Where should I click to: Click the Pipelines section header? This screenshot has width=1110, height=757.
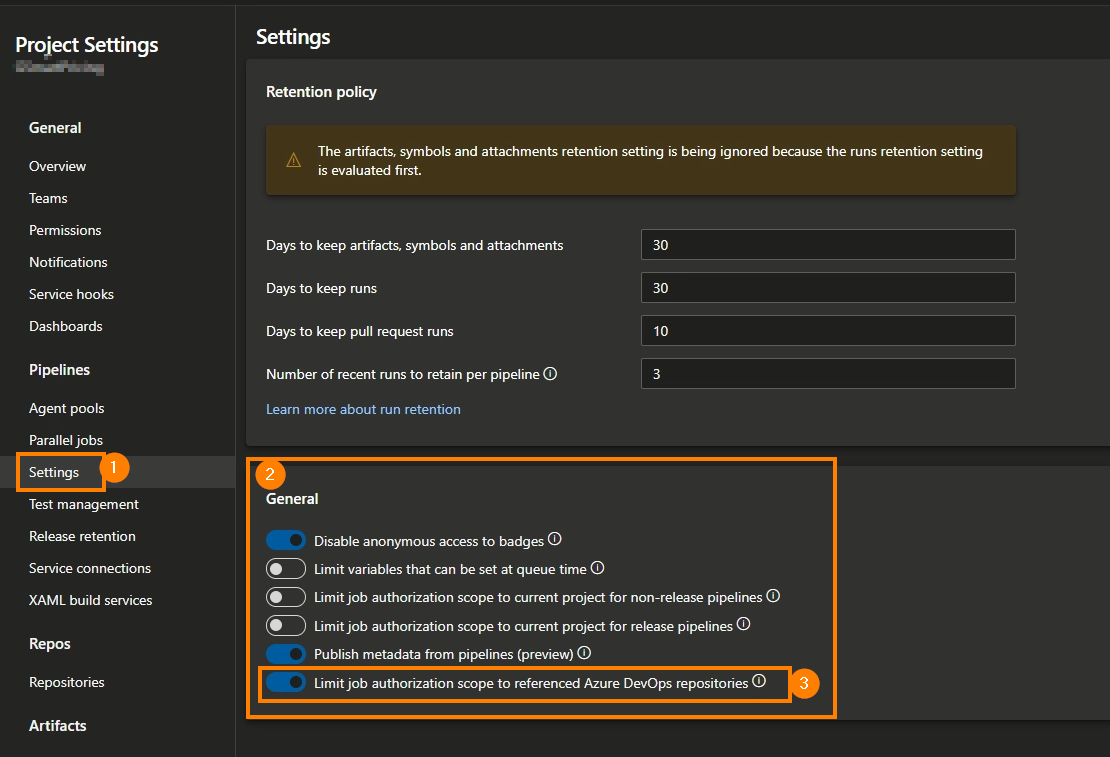59,370
